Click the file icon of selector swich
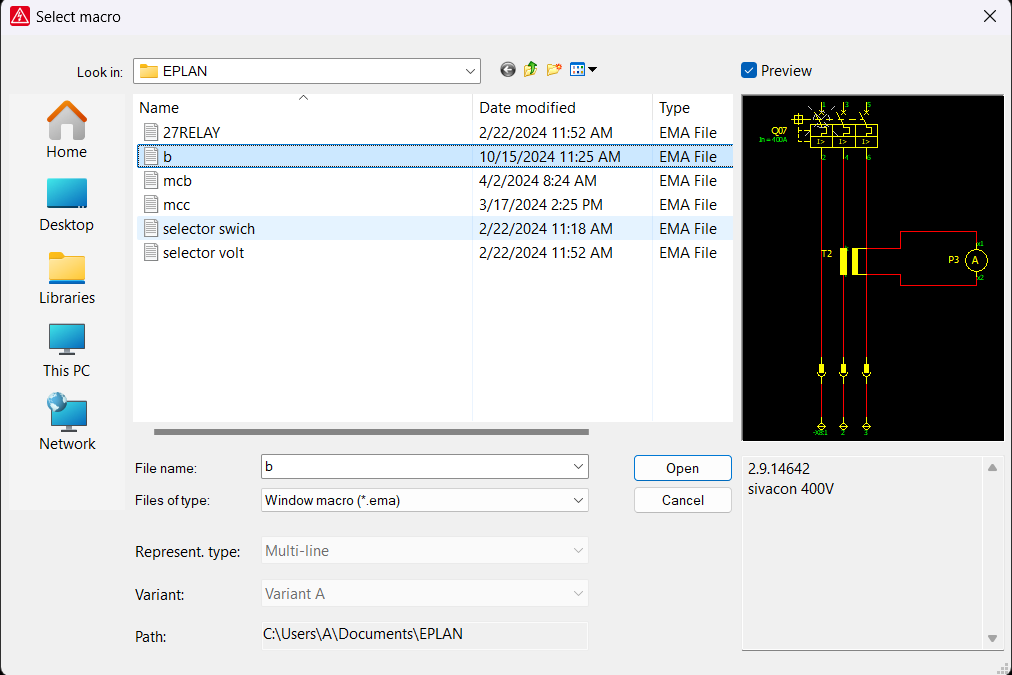Viewport: 1012px width, 675px height. pos(150,228)
